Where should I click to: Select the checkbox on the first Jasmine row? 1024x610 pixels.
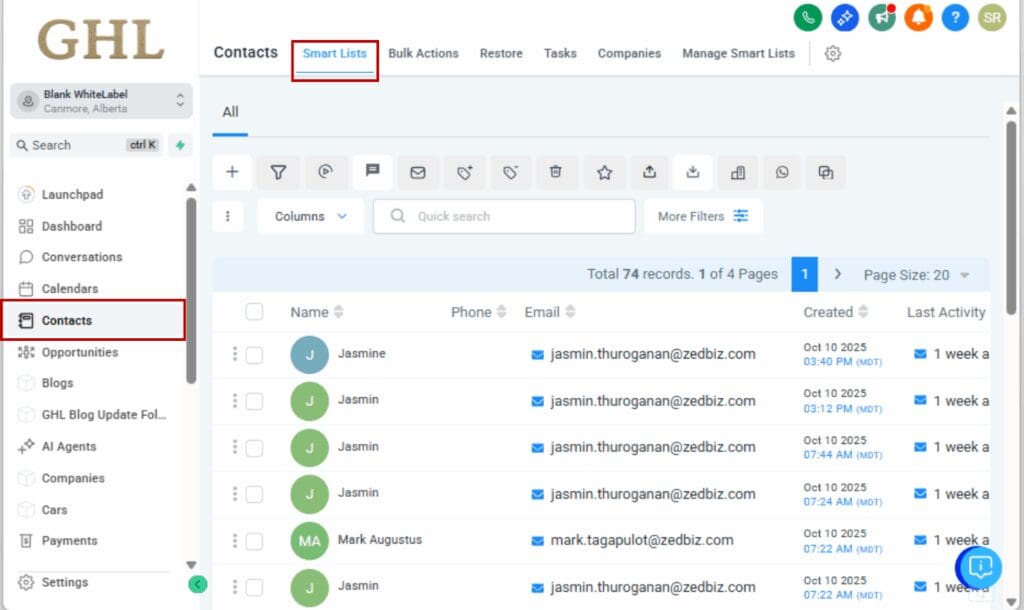[254, 354]
